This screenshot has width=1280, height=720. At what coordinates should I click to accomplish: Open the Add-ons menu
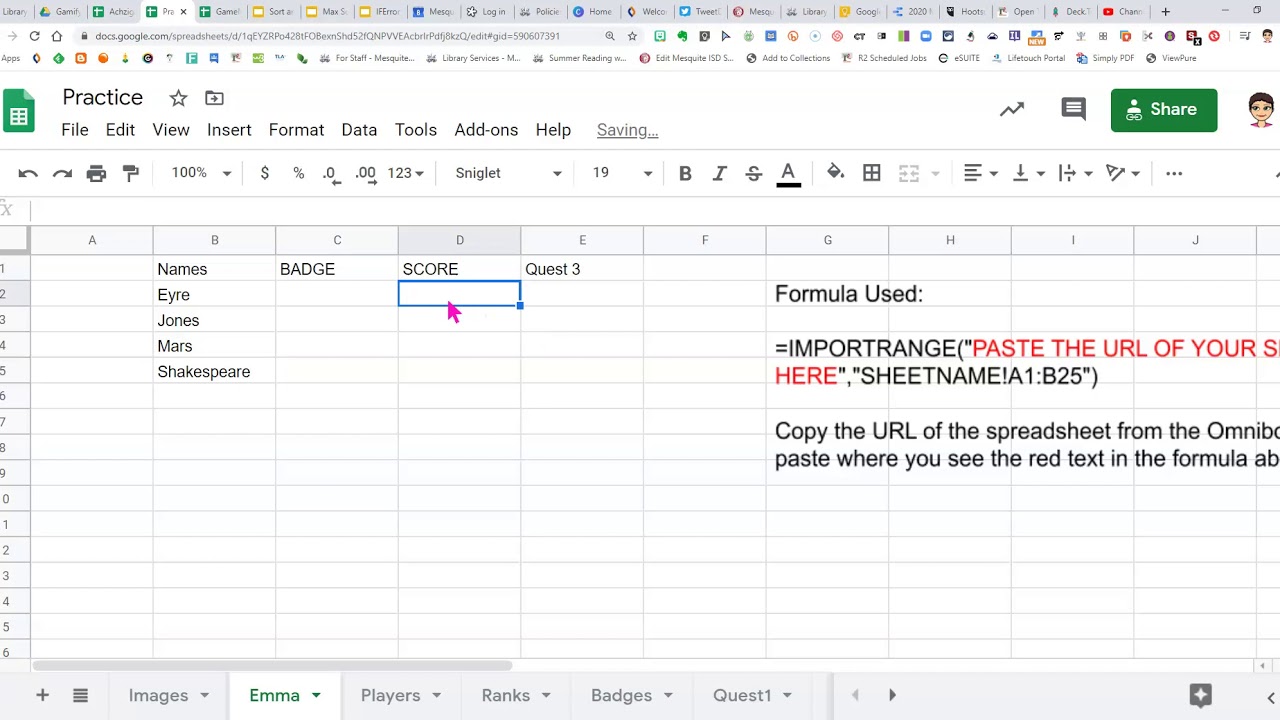(486, 130)
